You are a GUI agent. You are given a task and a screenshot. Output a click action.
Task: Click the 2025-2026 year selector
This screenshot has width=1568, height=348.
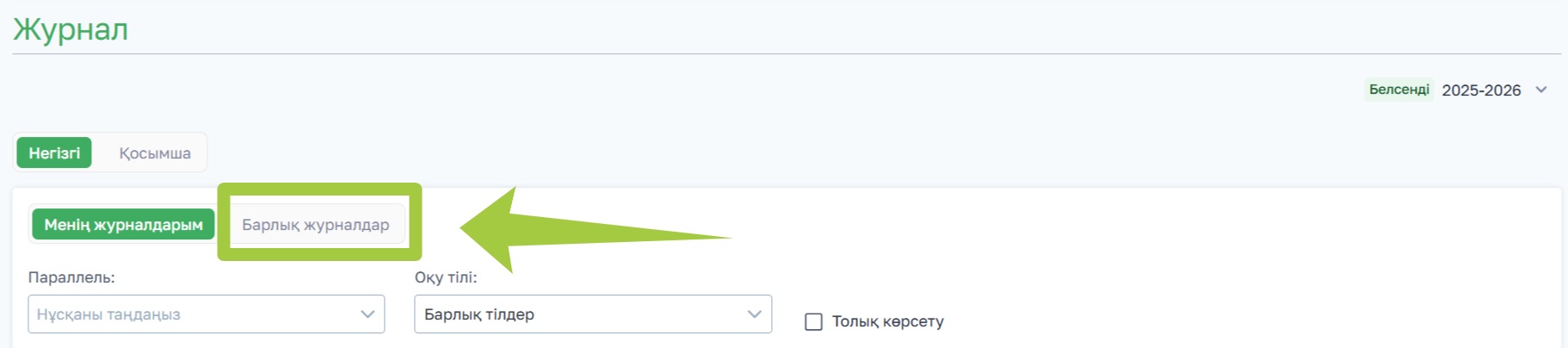point(1481,90)
